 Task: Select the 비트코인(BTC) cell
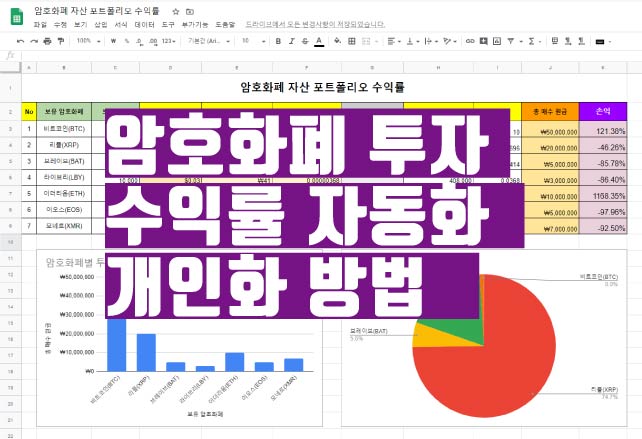(64, 129)
